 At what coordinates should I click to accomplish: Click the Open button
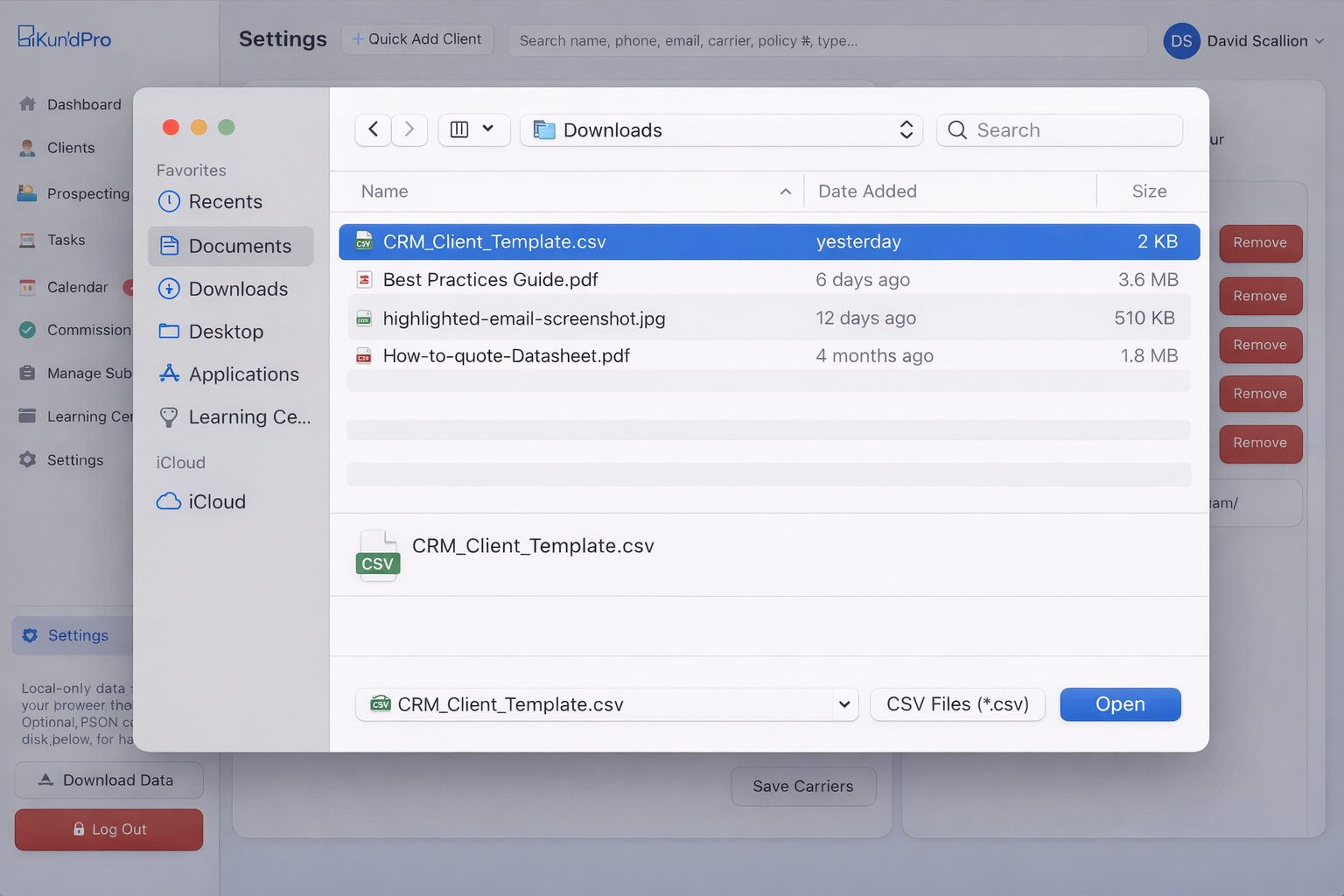pos(1119,704)
